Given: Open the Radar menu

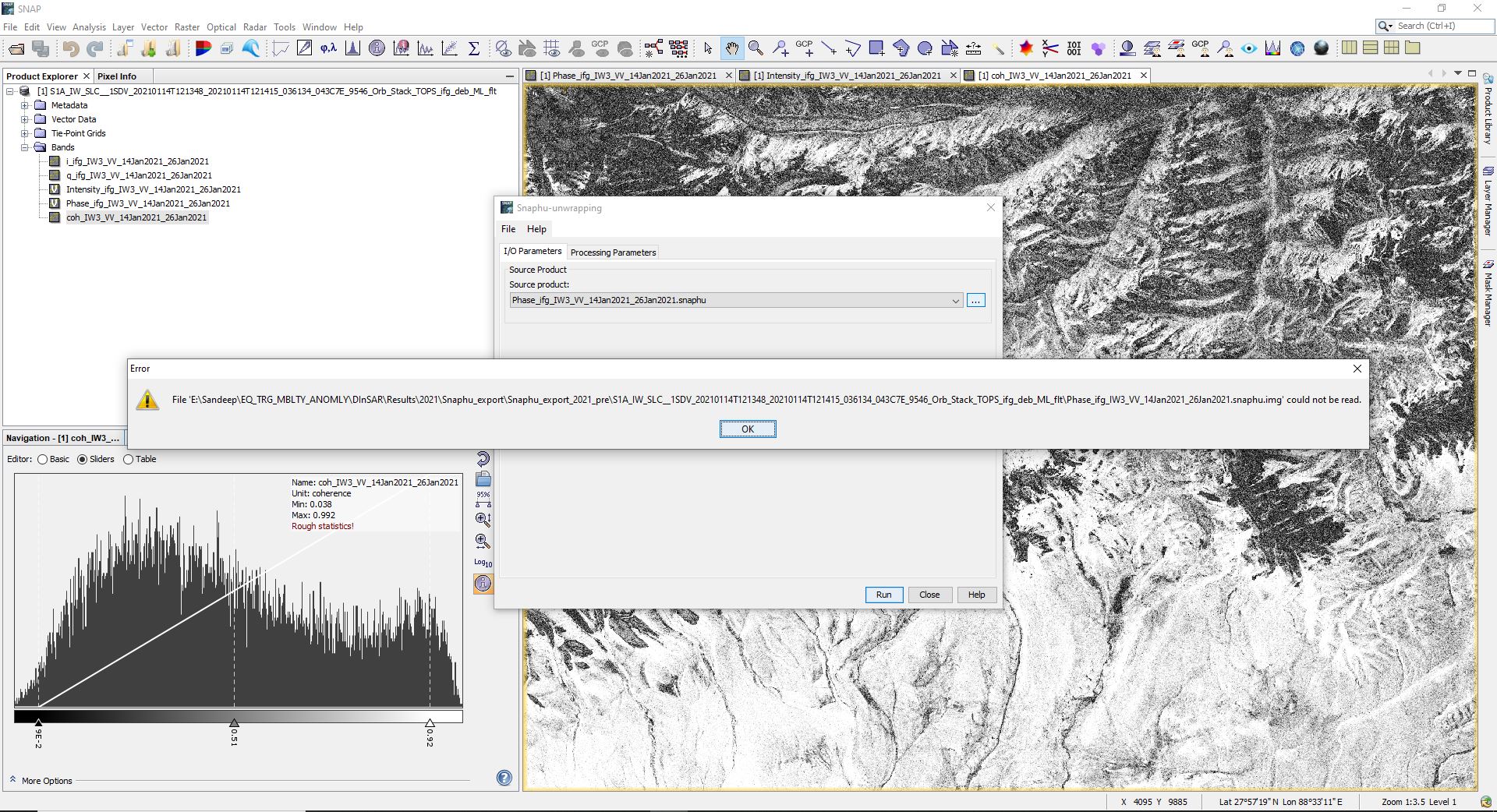Looking at the screenshot, I should pos(255,26).
